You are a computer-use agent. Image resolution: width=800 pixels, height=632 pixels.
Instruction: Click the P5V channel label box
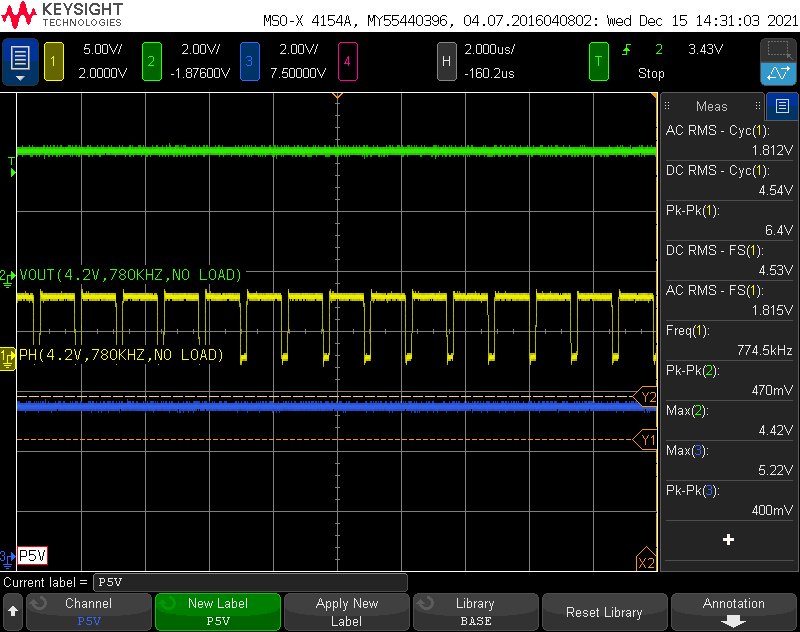tap(32, 555)
